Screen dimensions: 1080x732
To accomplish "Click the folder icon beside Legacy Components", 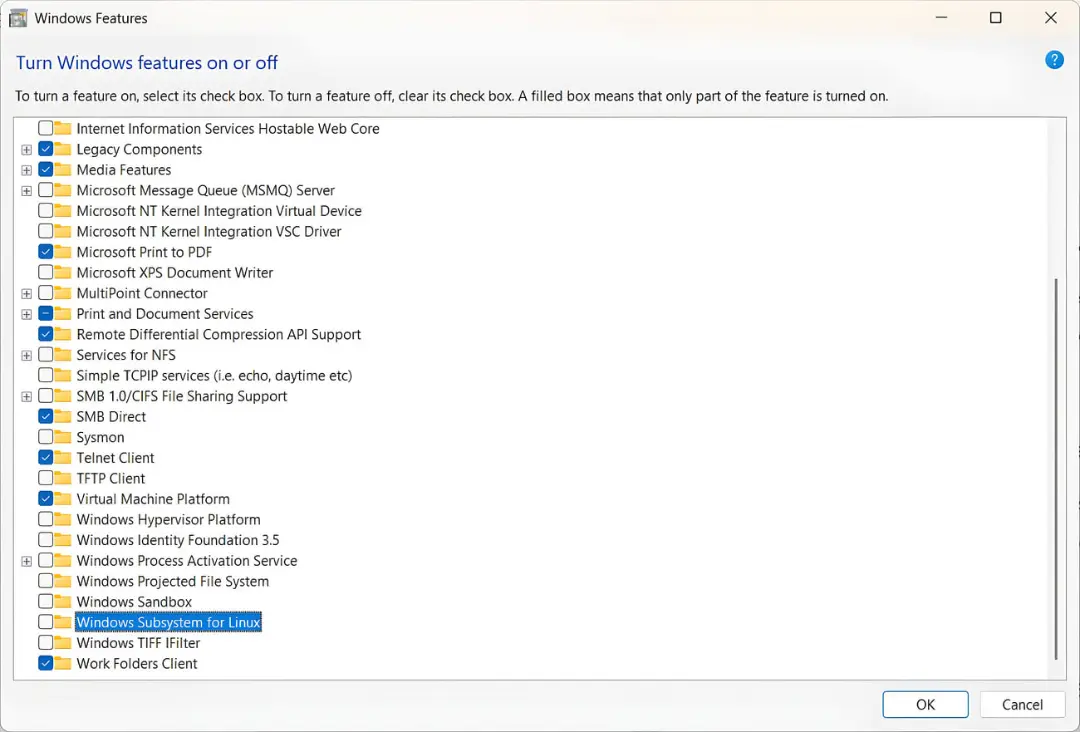I will coord(63,149).
